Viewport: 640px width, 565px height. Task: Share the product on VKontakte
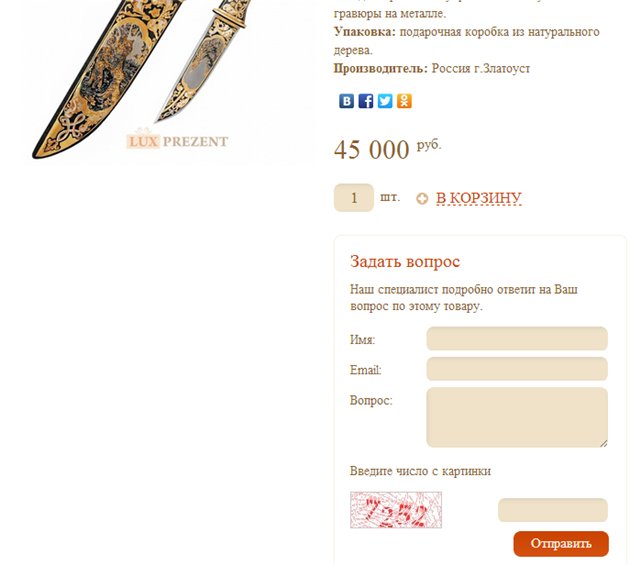(x=347, y=101)
